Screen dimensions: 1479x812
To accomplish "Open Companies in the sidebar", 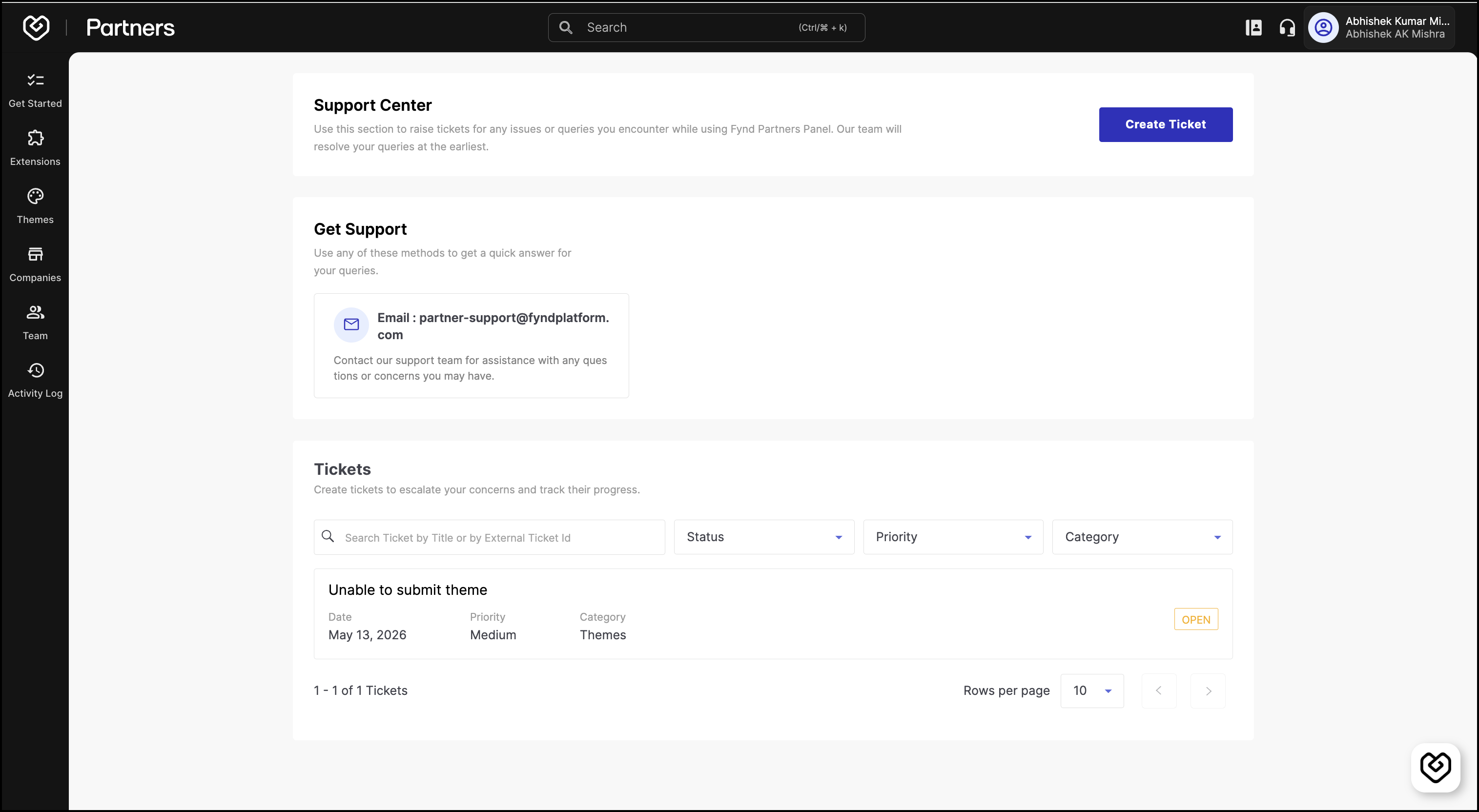I will click(x=35, y=264).
